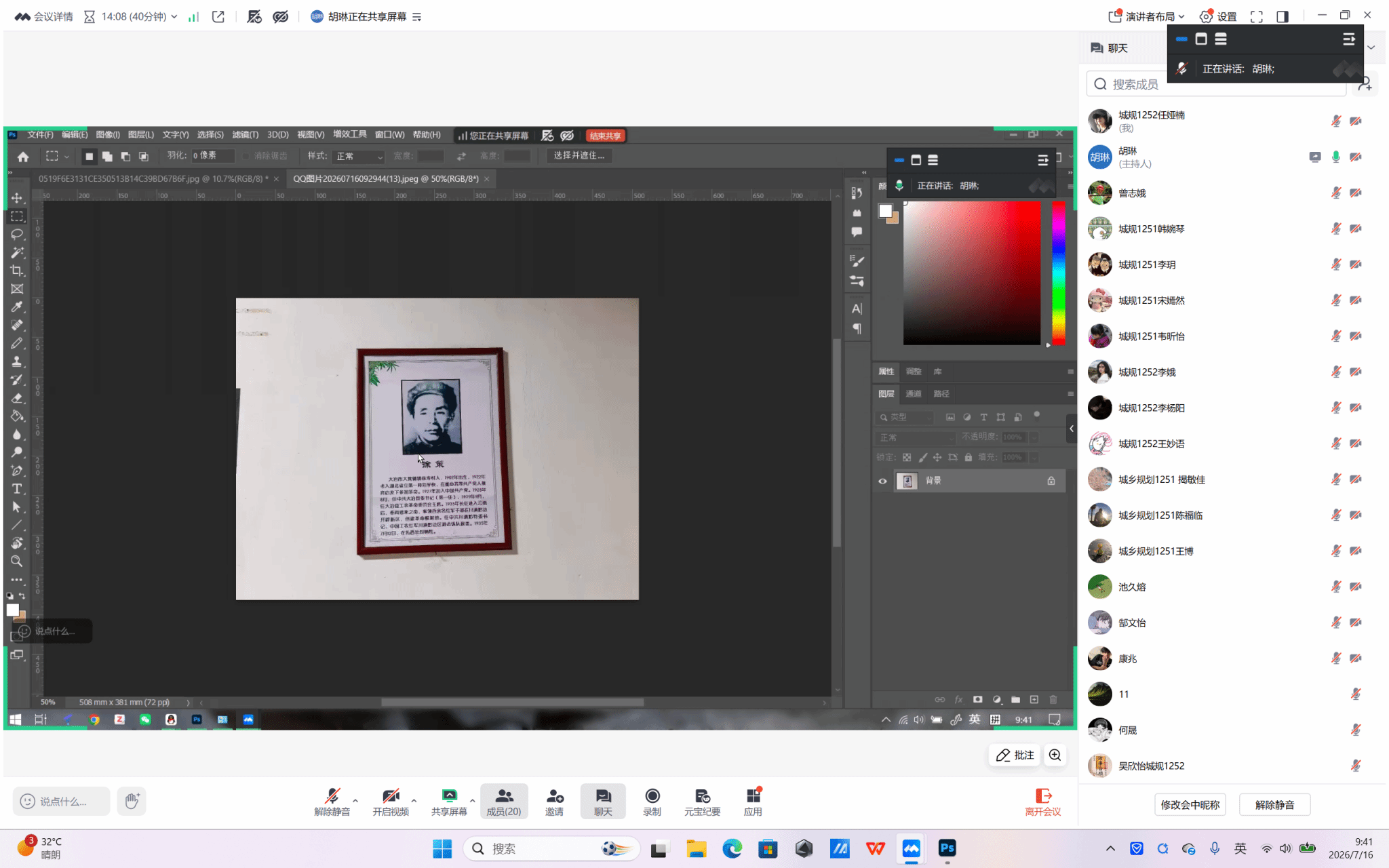
Task: Select the Zoom tool in Photoshop toolbox
Action: (x=17, y=561)
